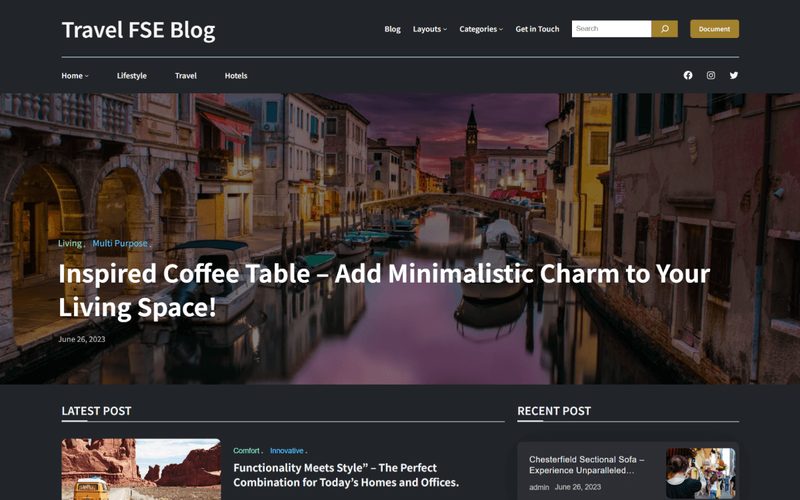This screenshot has height=500, width=800.
Task: Open the Instagram social icon
Action: click(711, 76)
